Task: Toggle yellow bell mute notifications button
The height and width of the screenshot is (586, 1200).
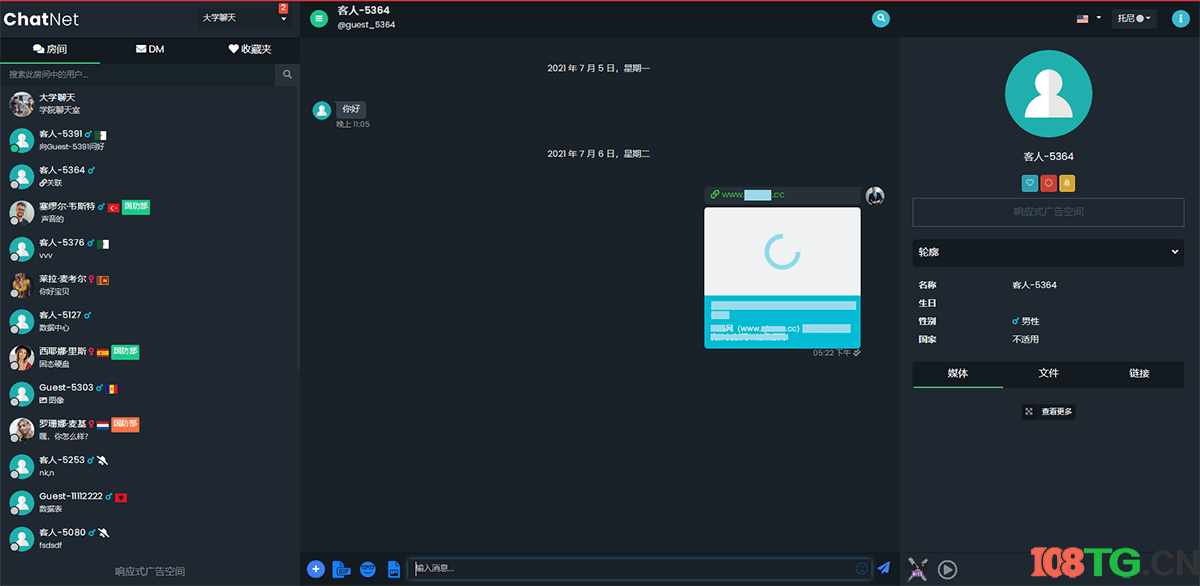Action: pyautogui.click(x=1067, y=183)
